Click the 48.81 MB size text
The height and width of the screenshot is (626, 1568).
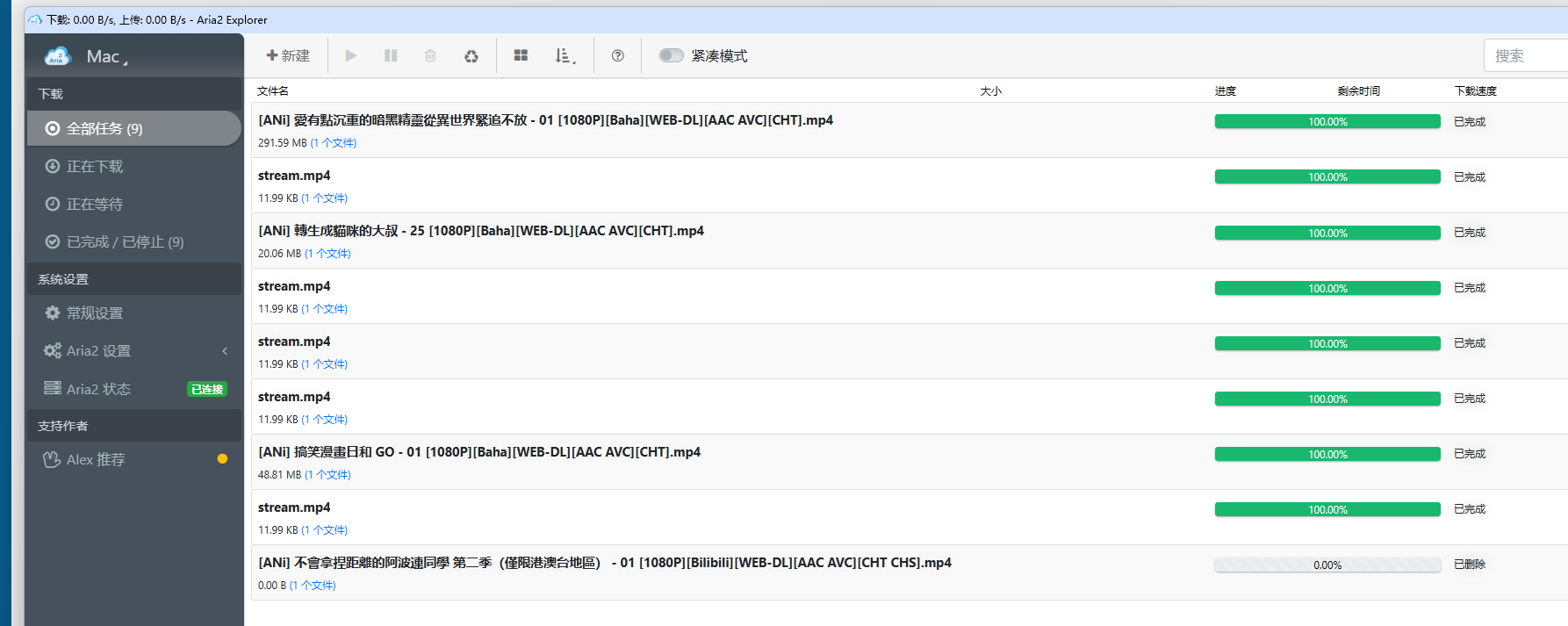280,475
